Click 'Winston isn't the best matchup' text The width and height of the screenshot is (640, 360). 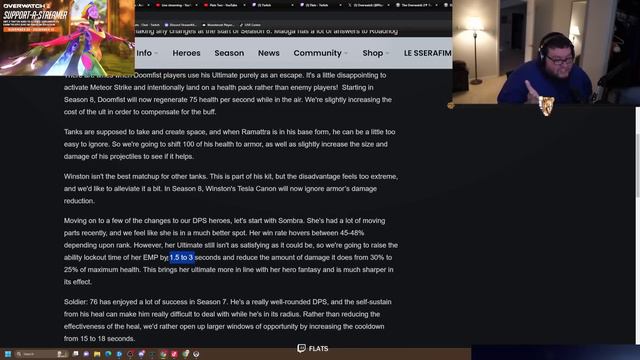coord(231,189)
